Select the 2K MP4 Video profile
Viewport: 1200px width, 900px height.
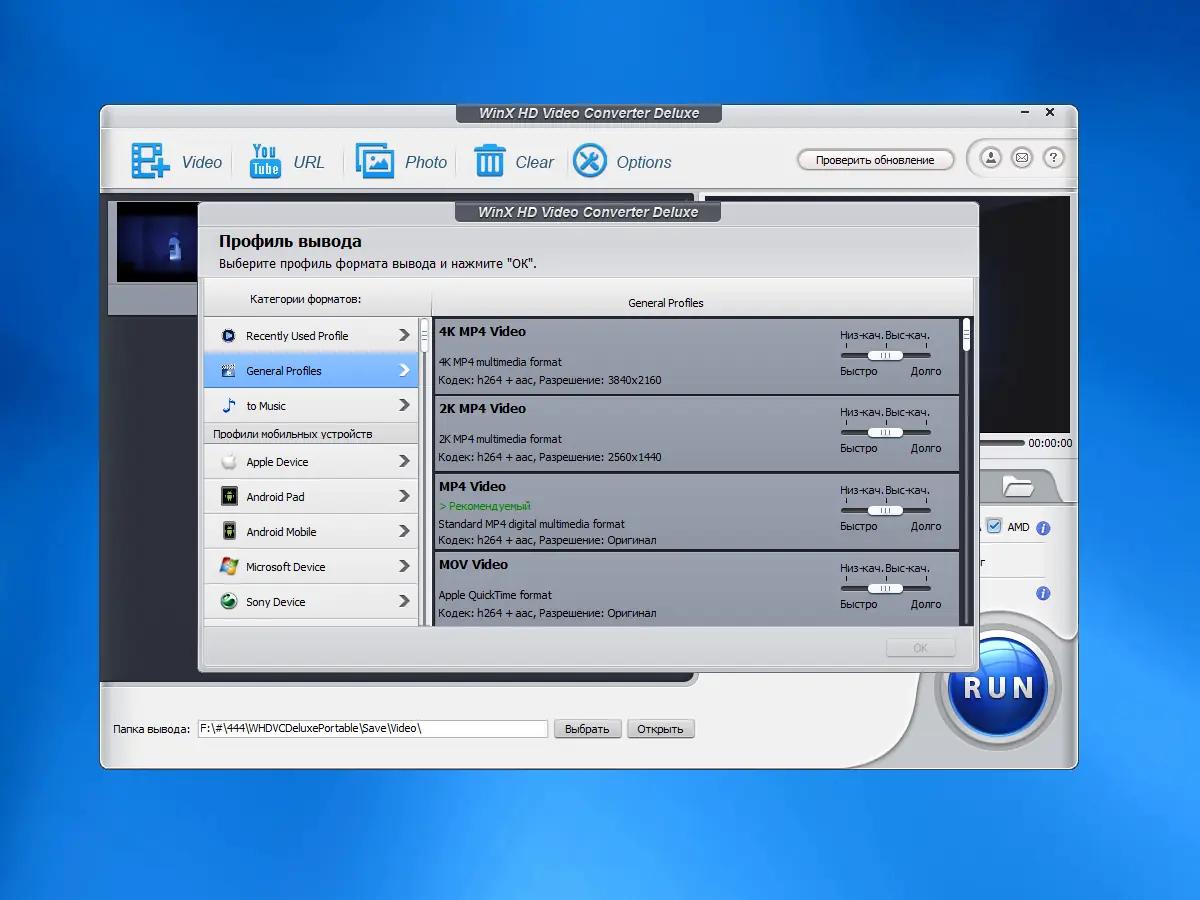[x=696, y=434]
